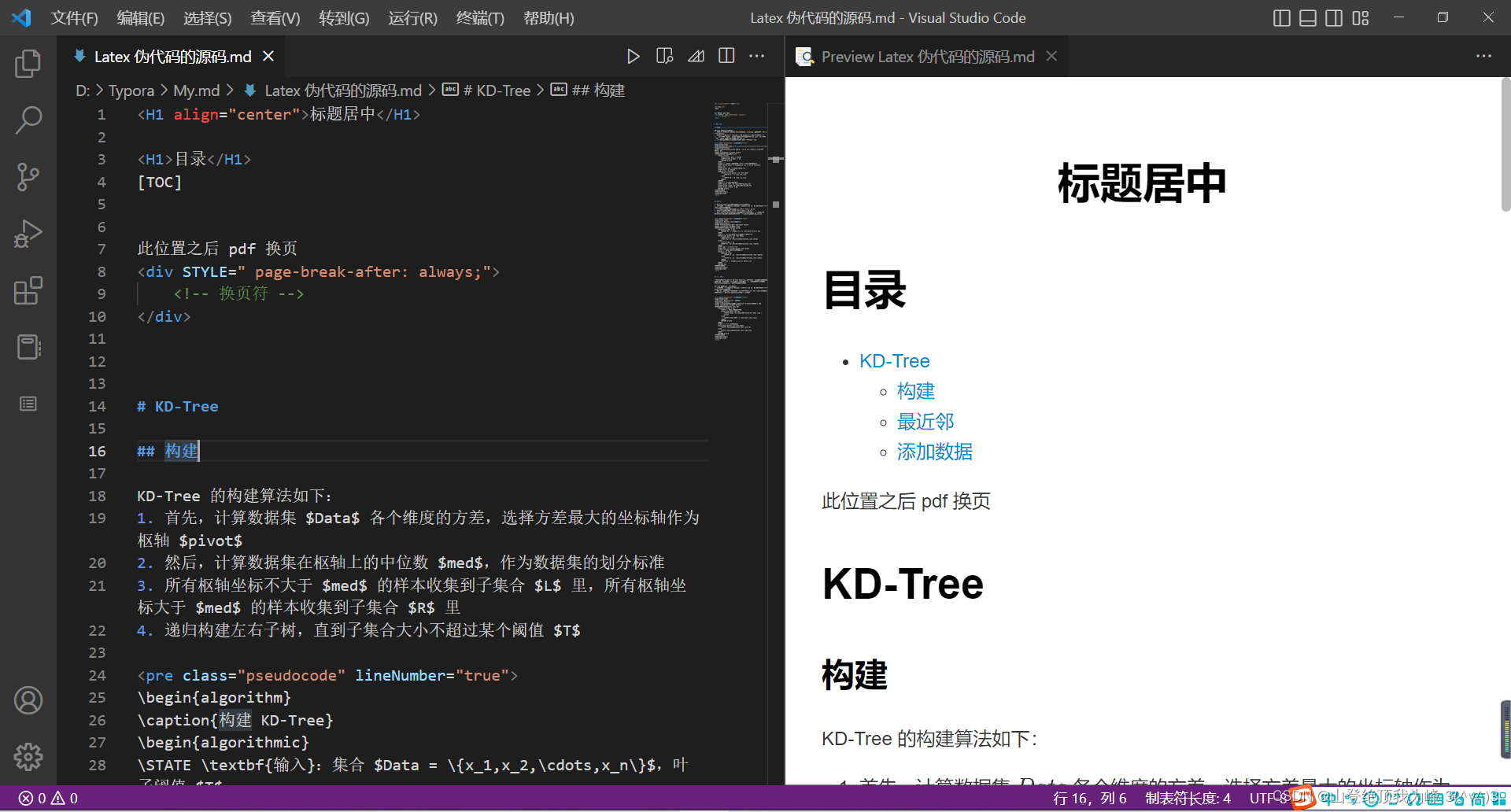This screenshot has width=1511, height=812.
Task: Place the cursor on line 14 '# KD-Tree'
Action: 178,406
